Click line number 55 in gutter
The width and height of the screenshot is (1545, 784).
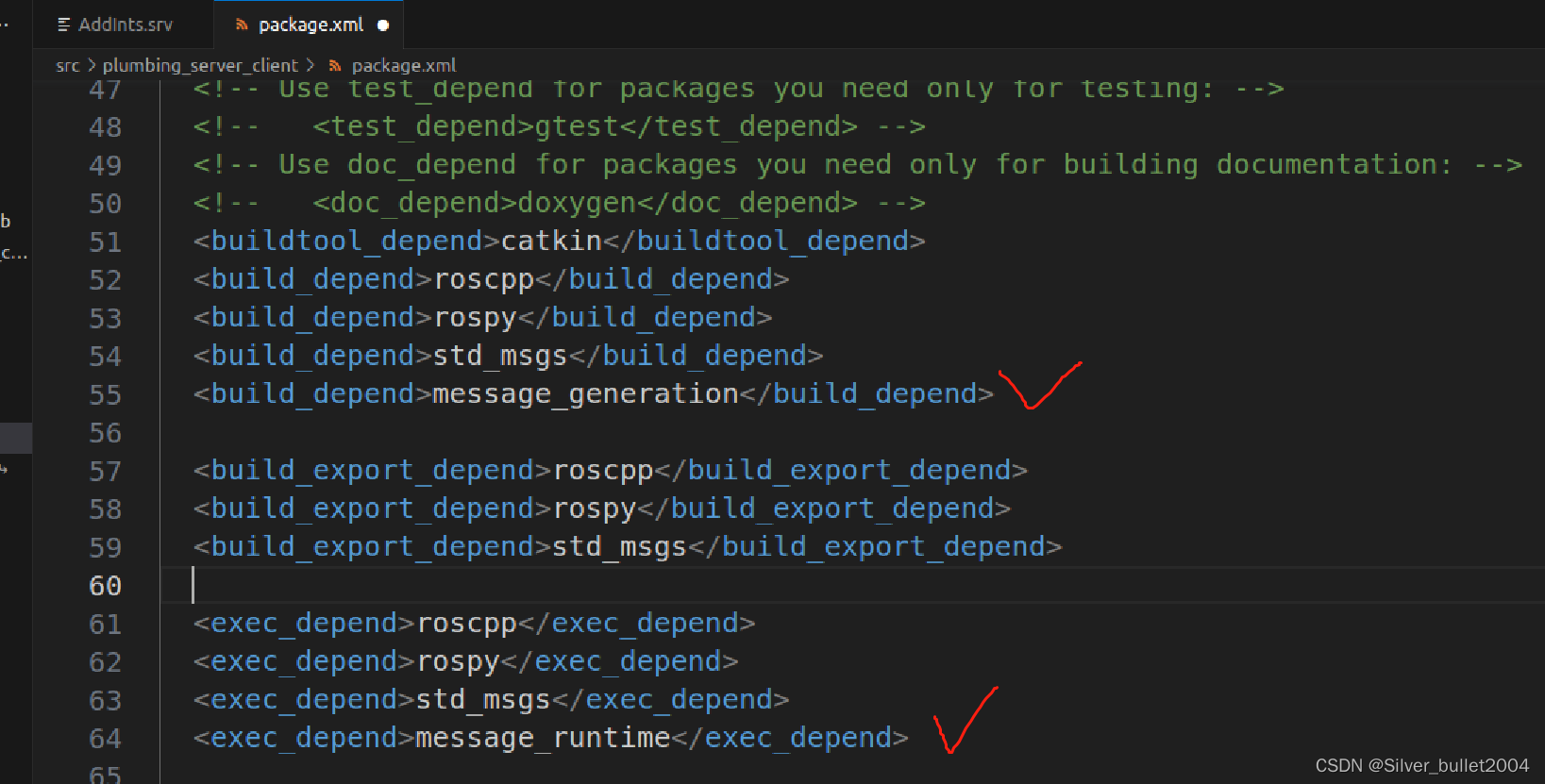coord(106,394)
